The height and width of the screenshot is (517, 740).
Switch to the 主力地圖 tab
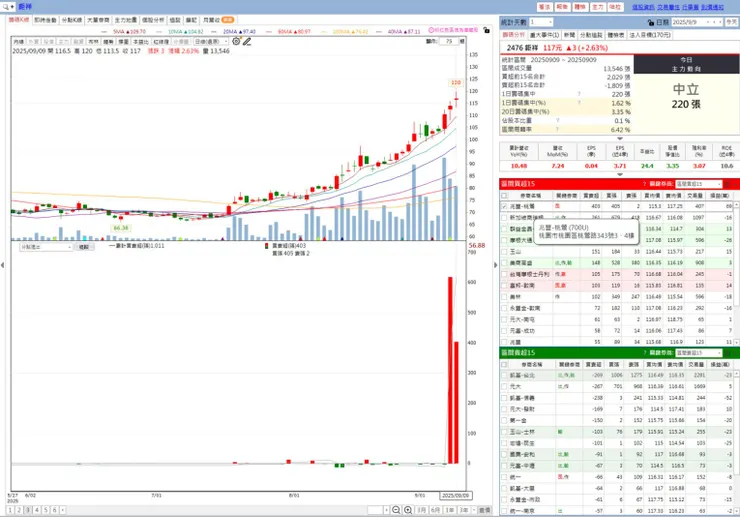coord(126,20)
